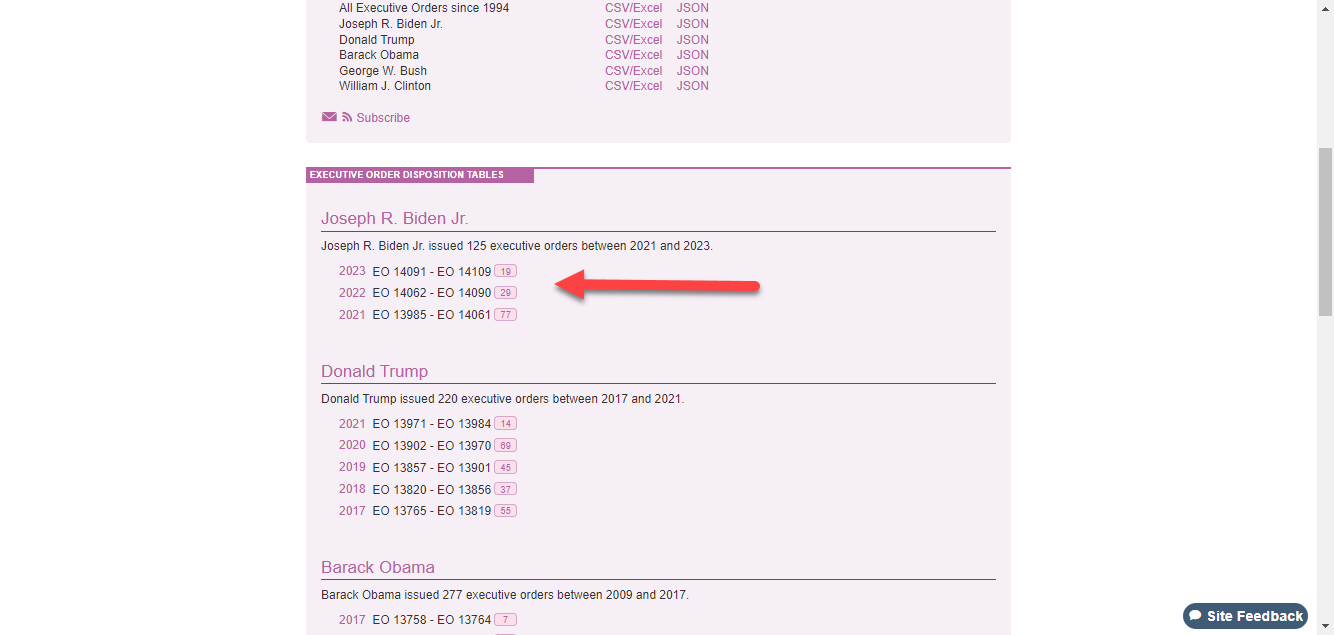This screenshot has width=1334, height=635.
Task: Click text 'EO 14091 - EO 14109'
Action: tap(432, 272)
